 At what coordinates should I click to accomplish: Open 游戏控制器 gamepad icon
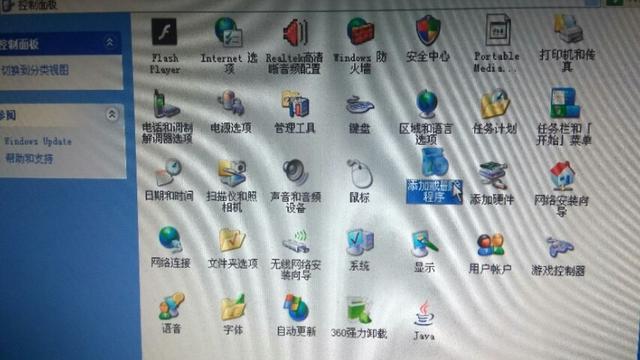click(560, 247)
